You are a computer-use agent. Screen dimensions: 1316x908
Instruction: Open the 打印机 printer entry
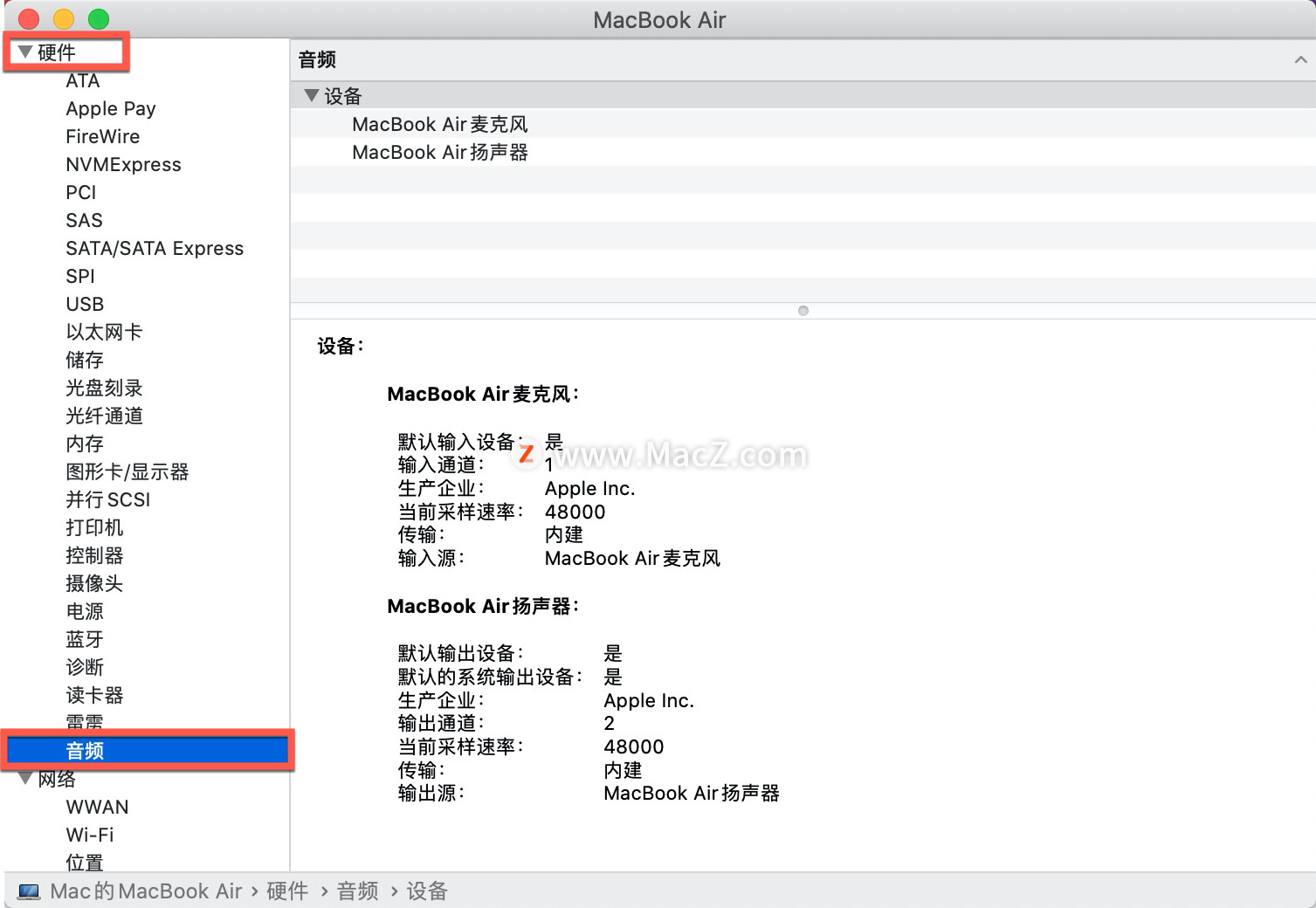(94, 527)
